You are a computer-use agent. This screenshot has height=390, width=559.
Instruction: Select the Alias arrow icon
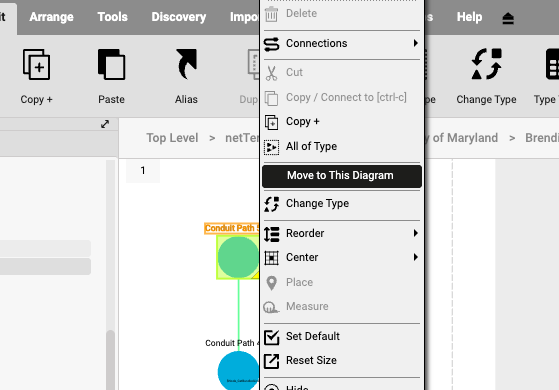186,65
